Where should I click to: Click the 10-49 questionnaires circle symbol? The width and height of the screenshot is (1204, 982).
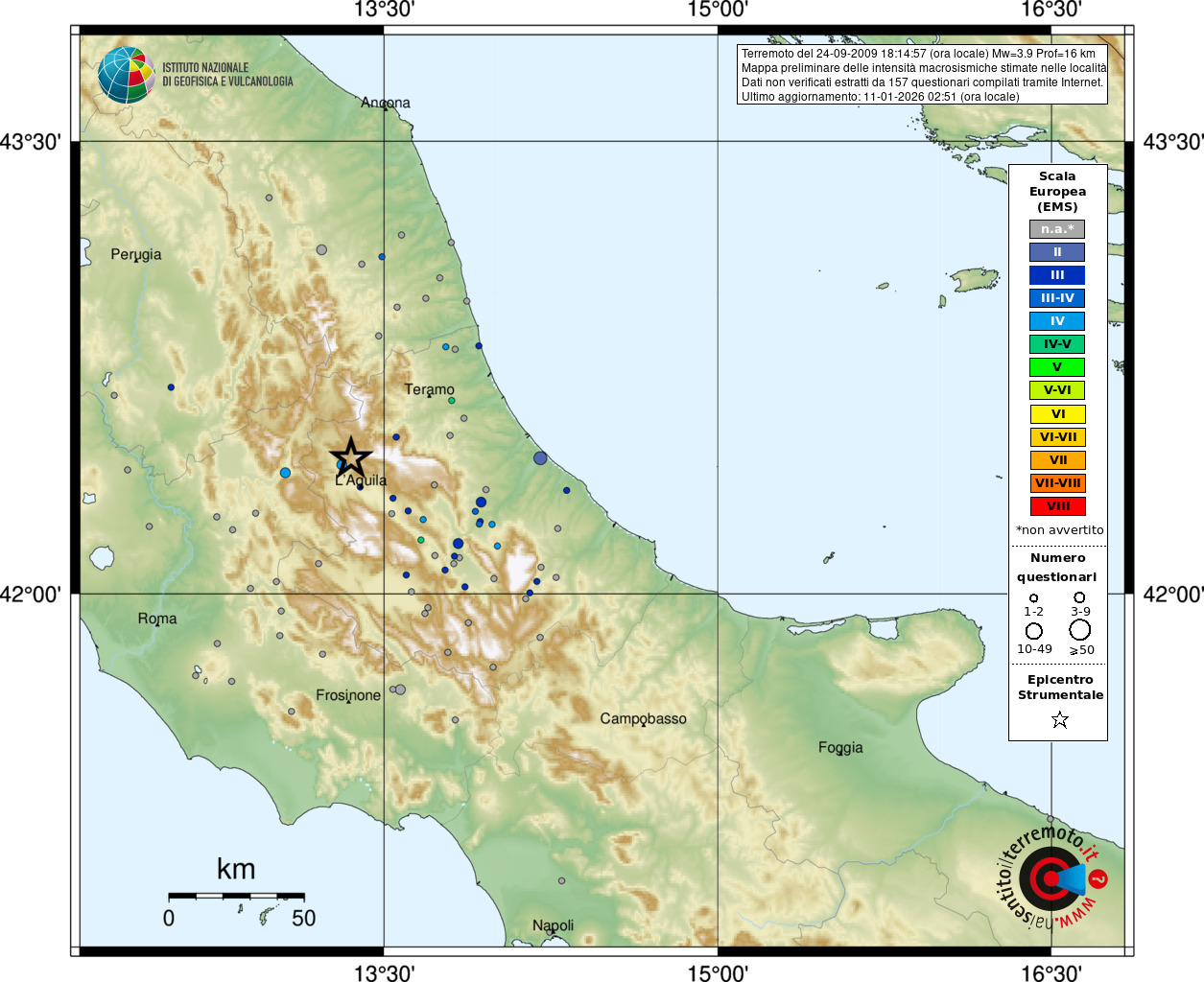[1033, 631]
